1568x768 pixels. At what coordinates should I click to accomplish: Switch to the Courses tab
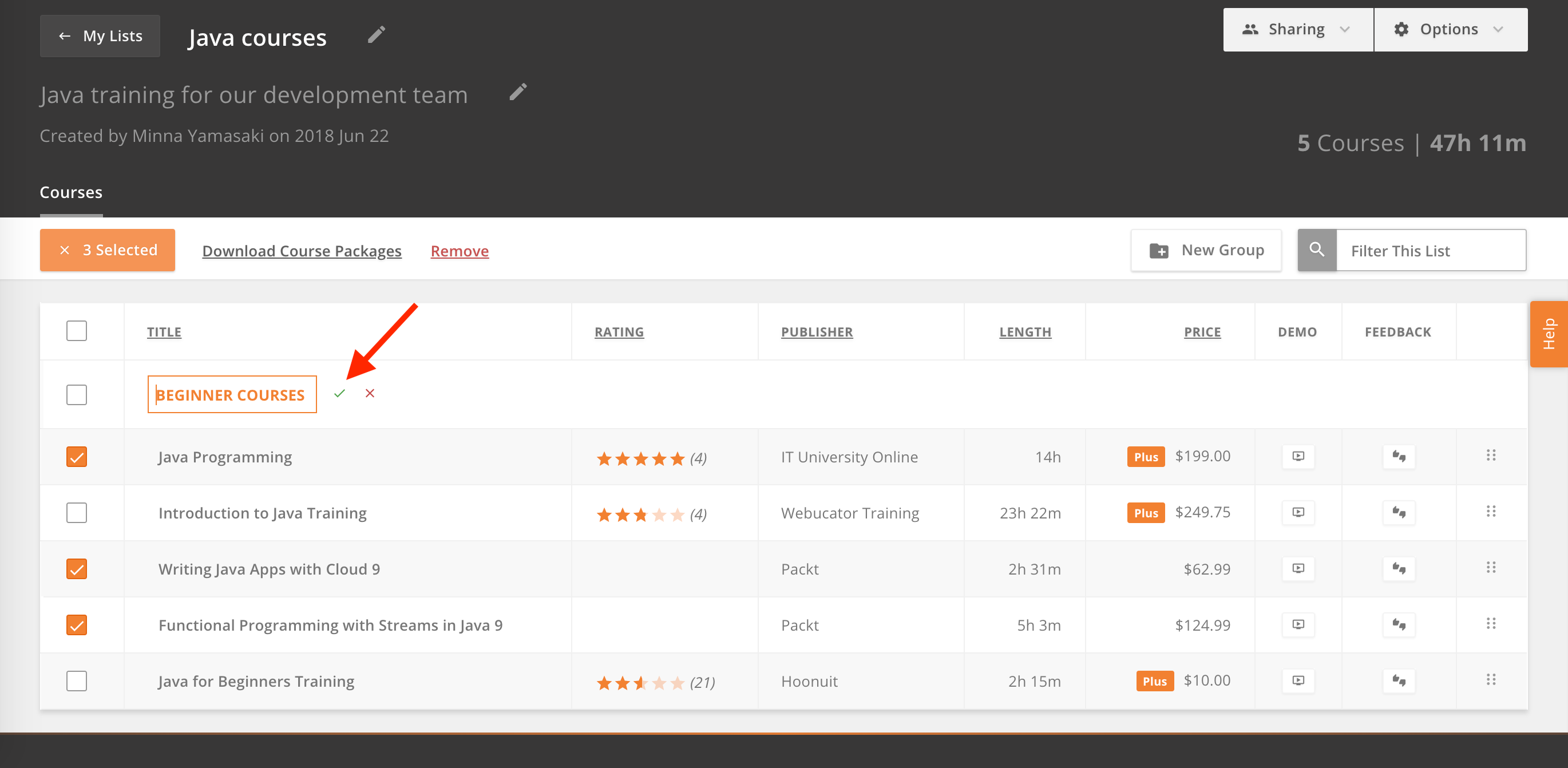71,193
